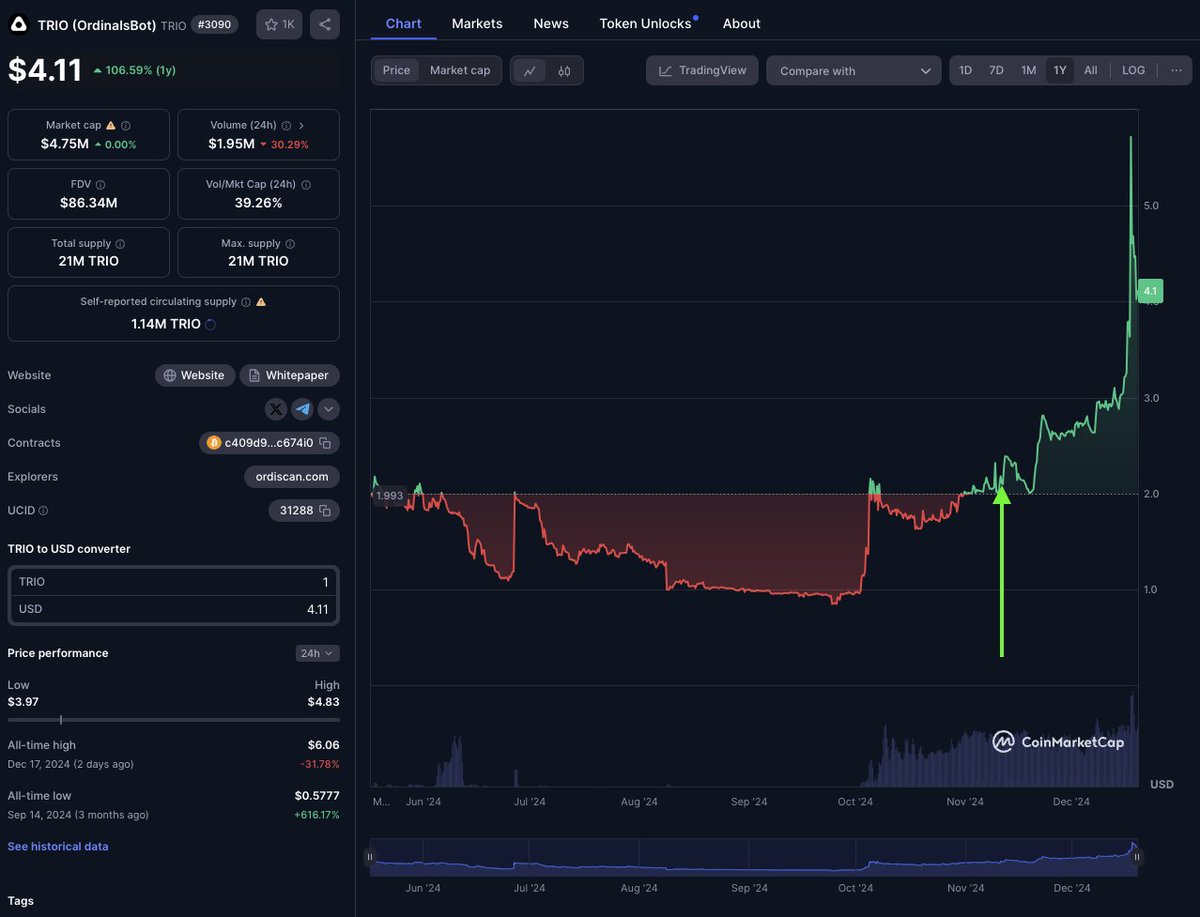Set chart range to 1D
1200x917 pixels.
pyautogui.click(x=965, y=70)
